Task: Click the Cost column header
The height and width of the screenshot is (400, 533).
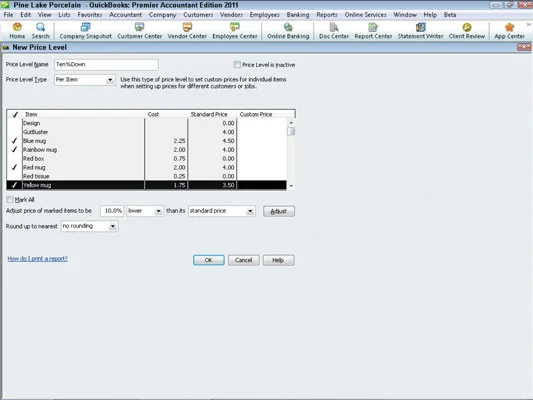Action: (x=166, y=115)
